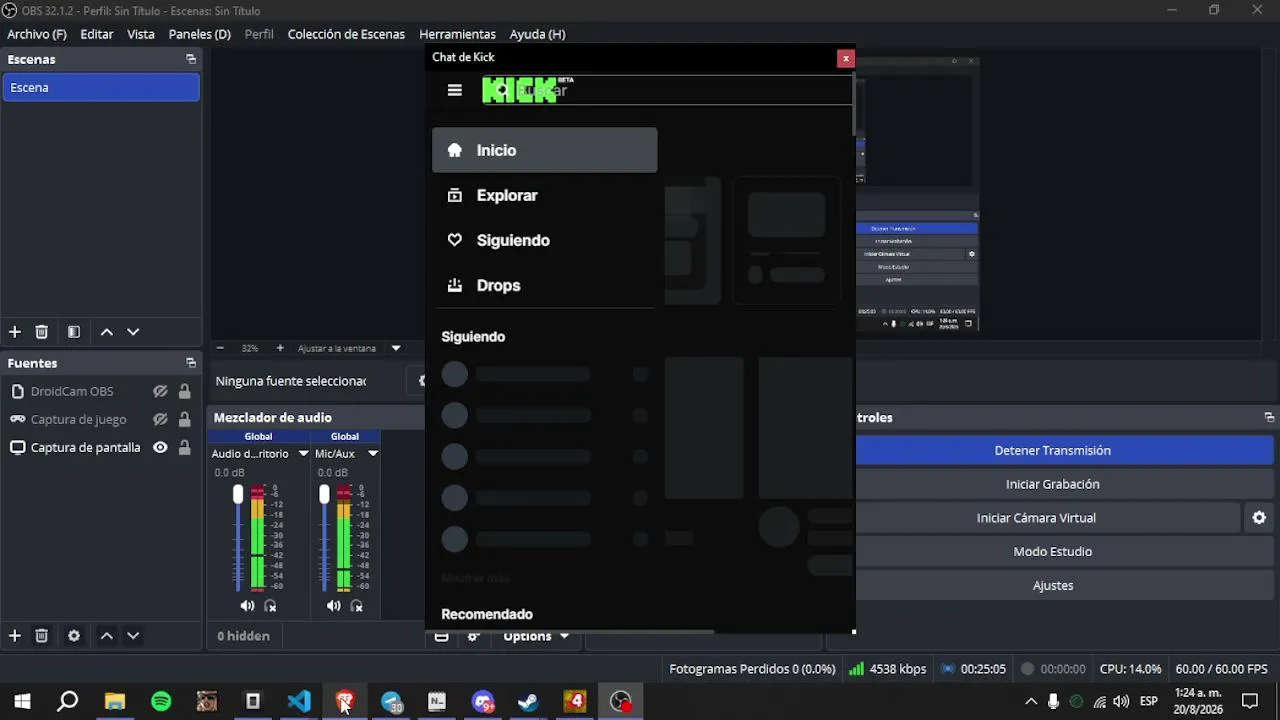Move the source down in the Fuentes list
Screen dimensions: 1280x720
point(133,636)
